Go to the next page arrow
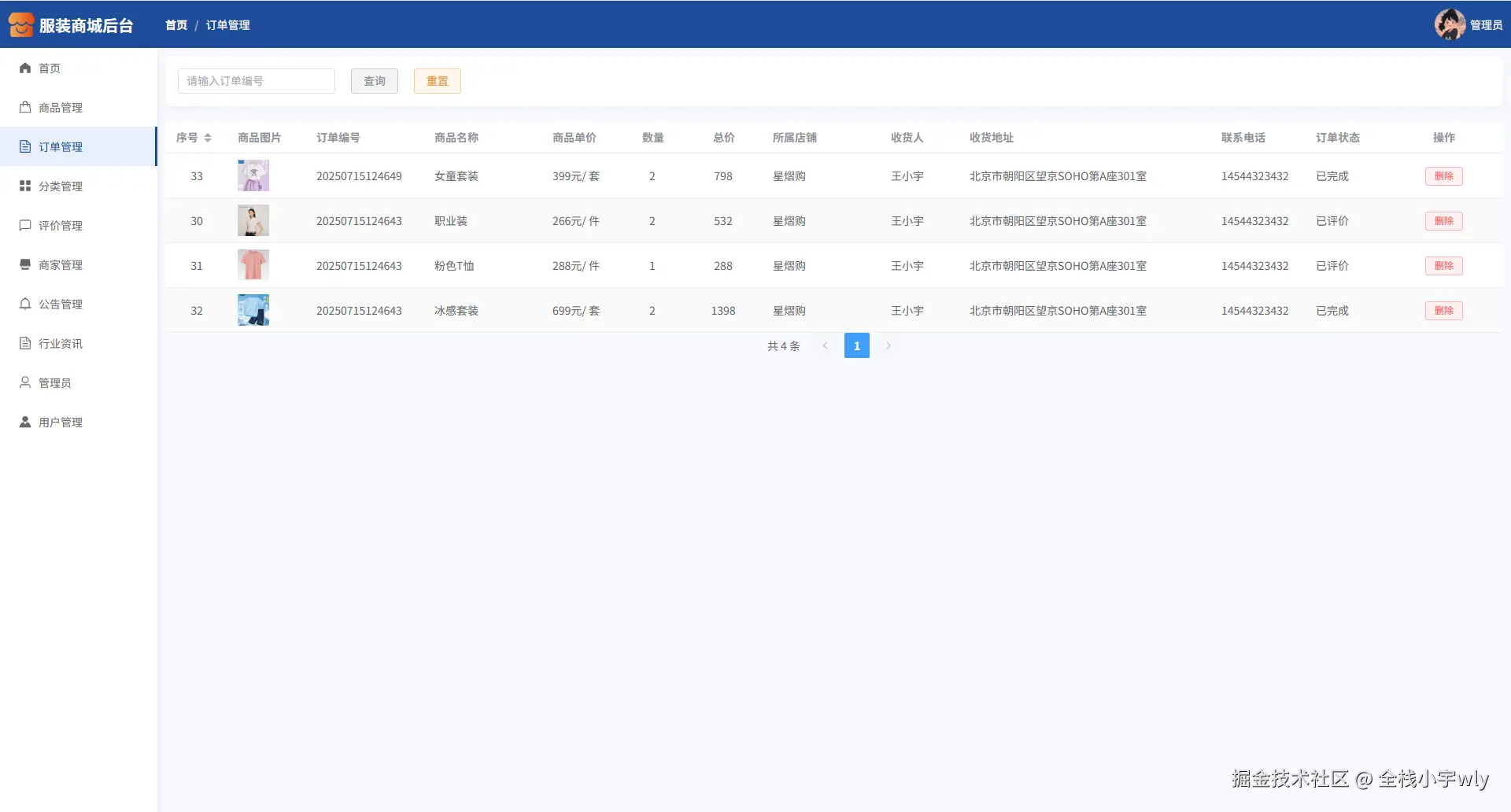The width and height of the screenshot is (1511, 812). click(888, 345)
